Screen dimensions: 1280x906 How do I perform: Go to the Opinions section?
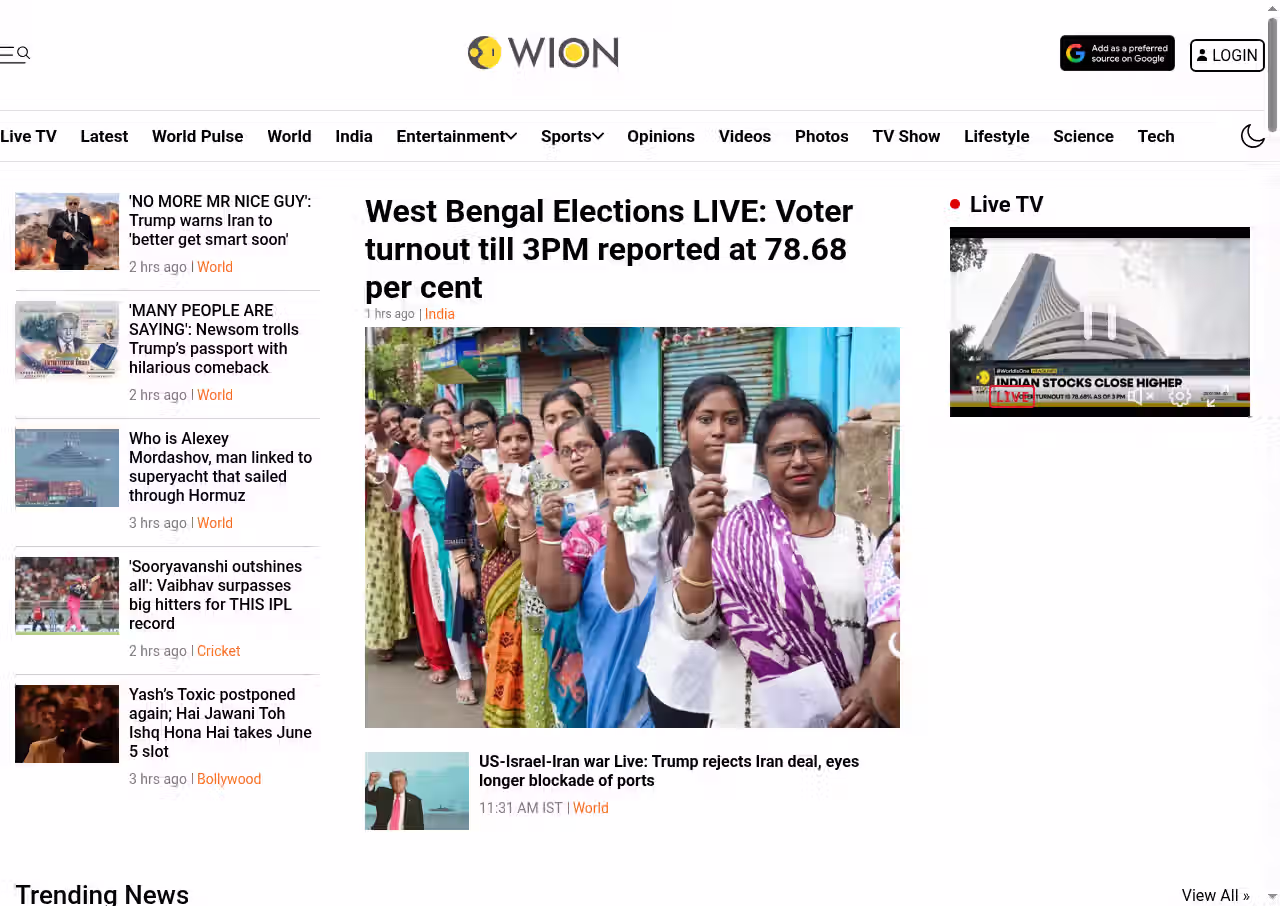coord(660,136)
